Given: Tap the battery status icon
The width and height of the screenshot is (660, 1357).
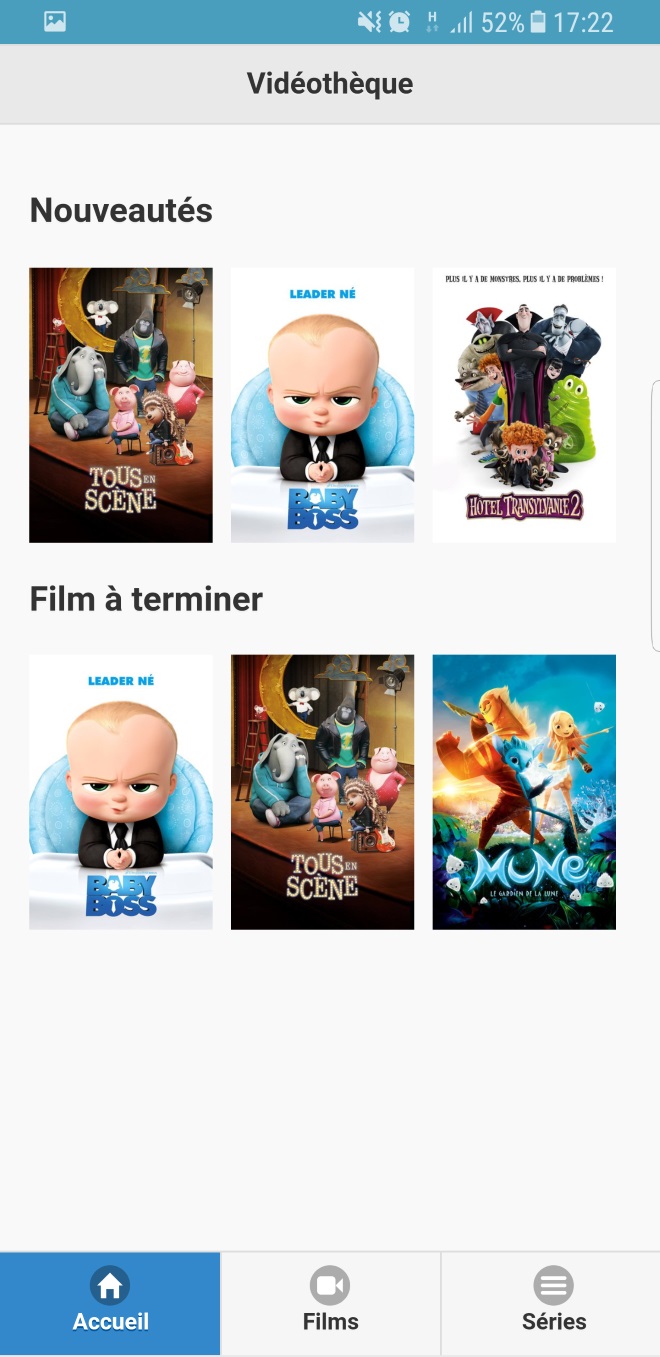Looking at the screenshot, I should tap(539, 21).
